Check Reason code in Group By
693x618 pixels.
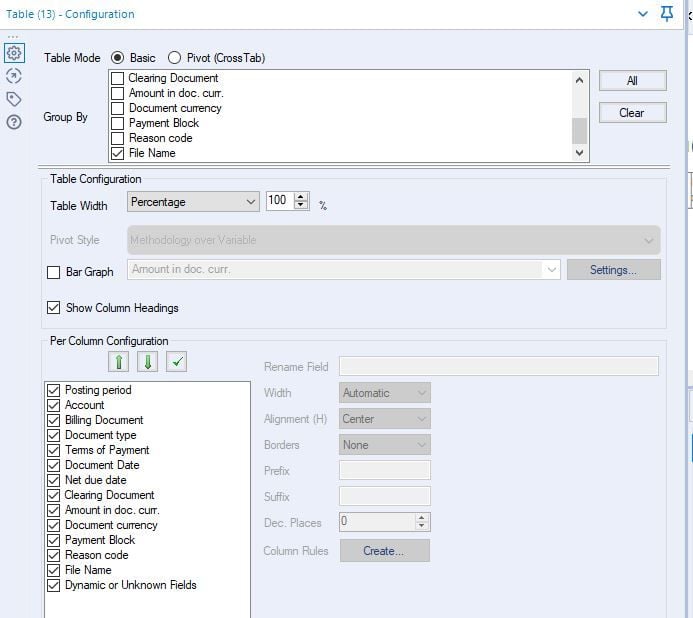pos(117,138)
